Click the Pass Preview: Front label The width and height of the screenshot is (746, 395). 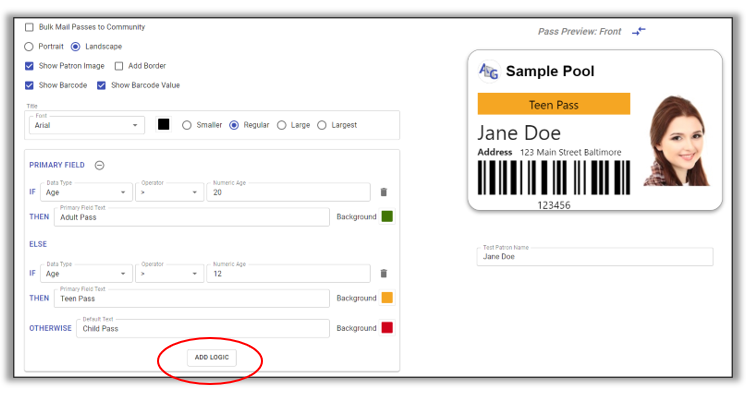[x=579, y=32]
